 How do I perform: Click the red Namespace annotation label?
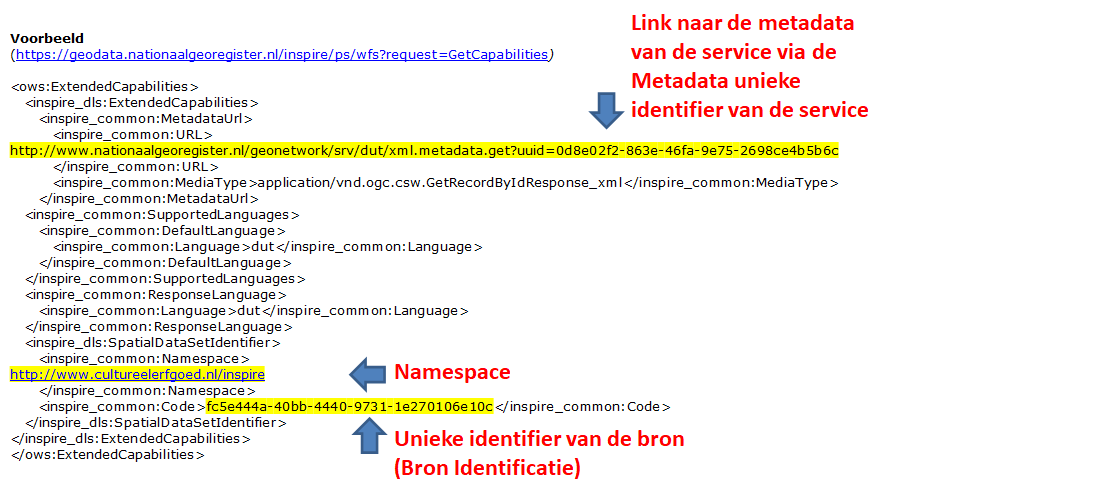(451, 372)
